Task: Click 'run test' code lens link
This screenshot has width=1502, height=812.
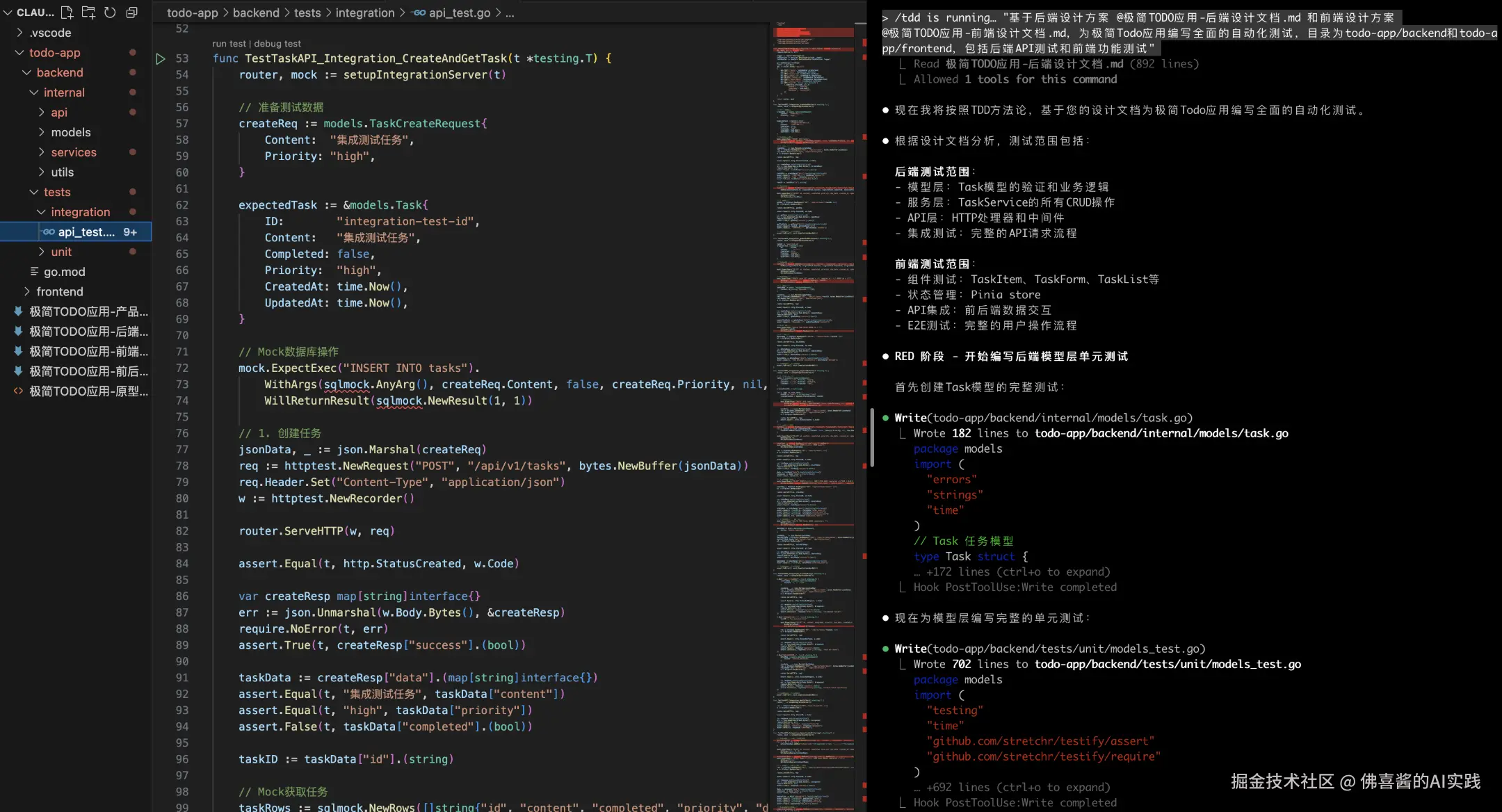Action: (x=229, y=43)
